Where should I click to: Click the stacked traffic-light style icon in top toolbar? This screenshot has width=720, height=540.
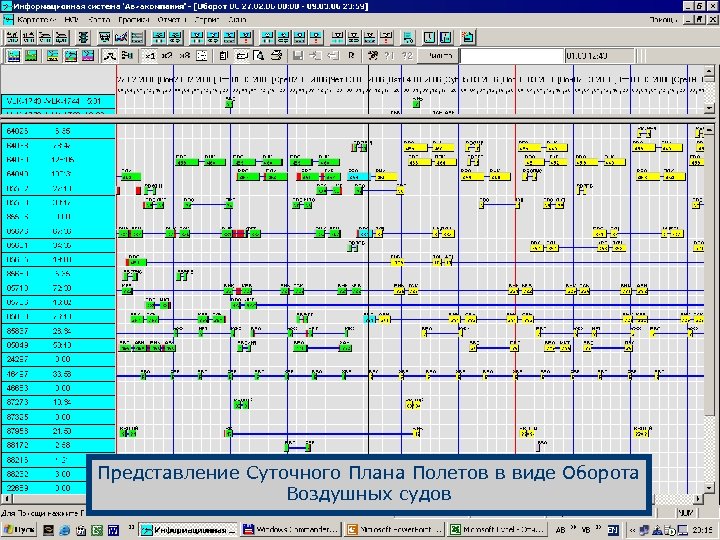coord(83,37)
